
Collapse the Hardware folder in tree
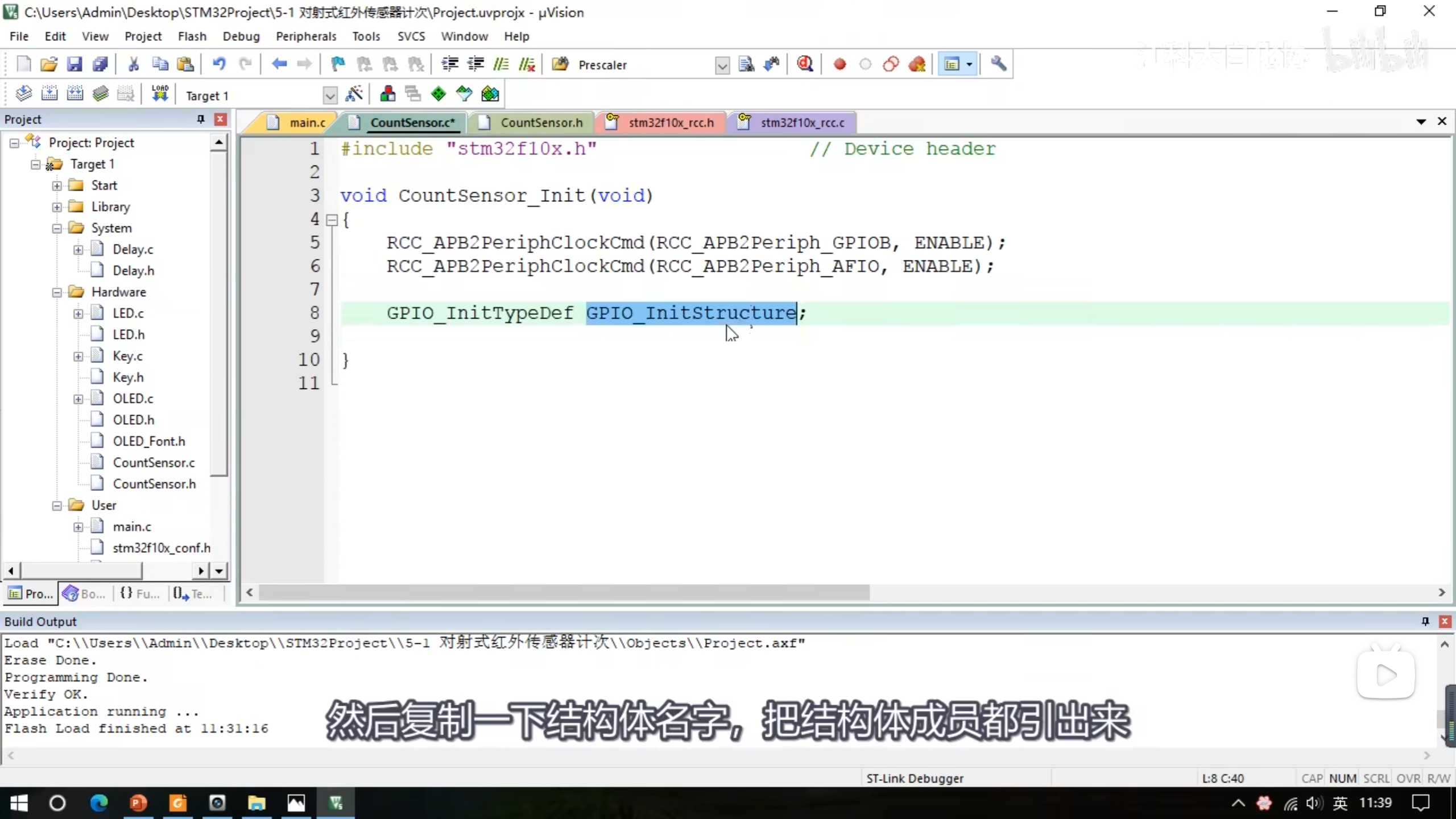pyautogui.click(x=57, y=292)
